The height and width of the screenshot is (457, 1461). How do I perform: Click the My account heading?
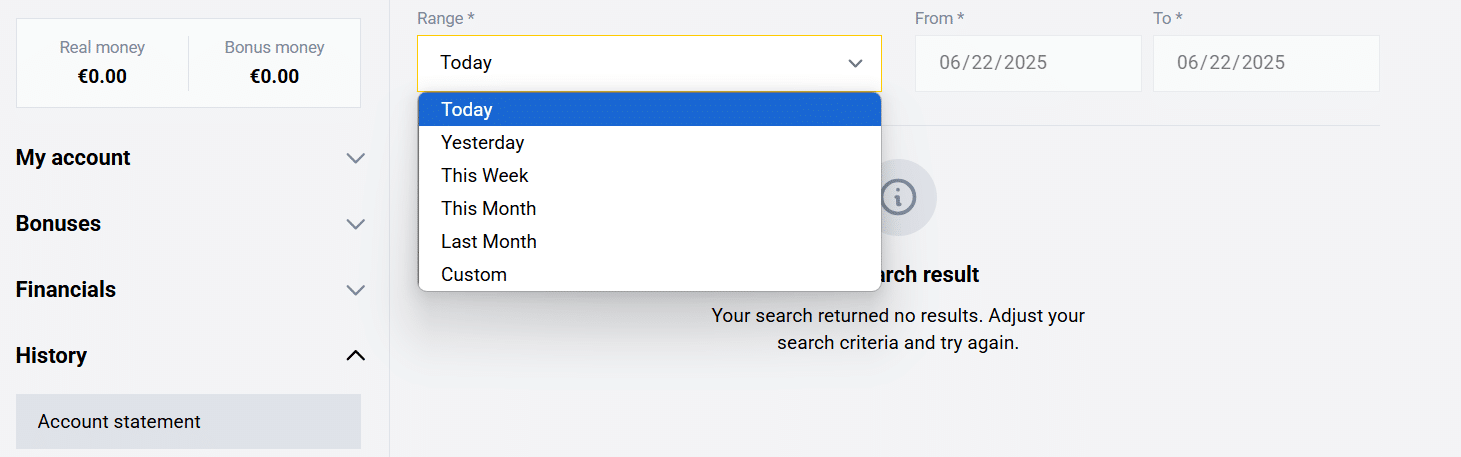click(73, 158)
